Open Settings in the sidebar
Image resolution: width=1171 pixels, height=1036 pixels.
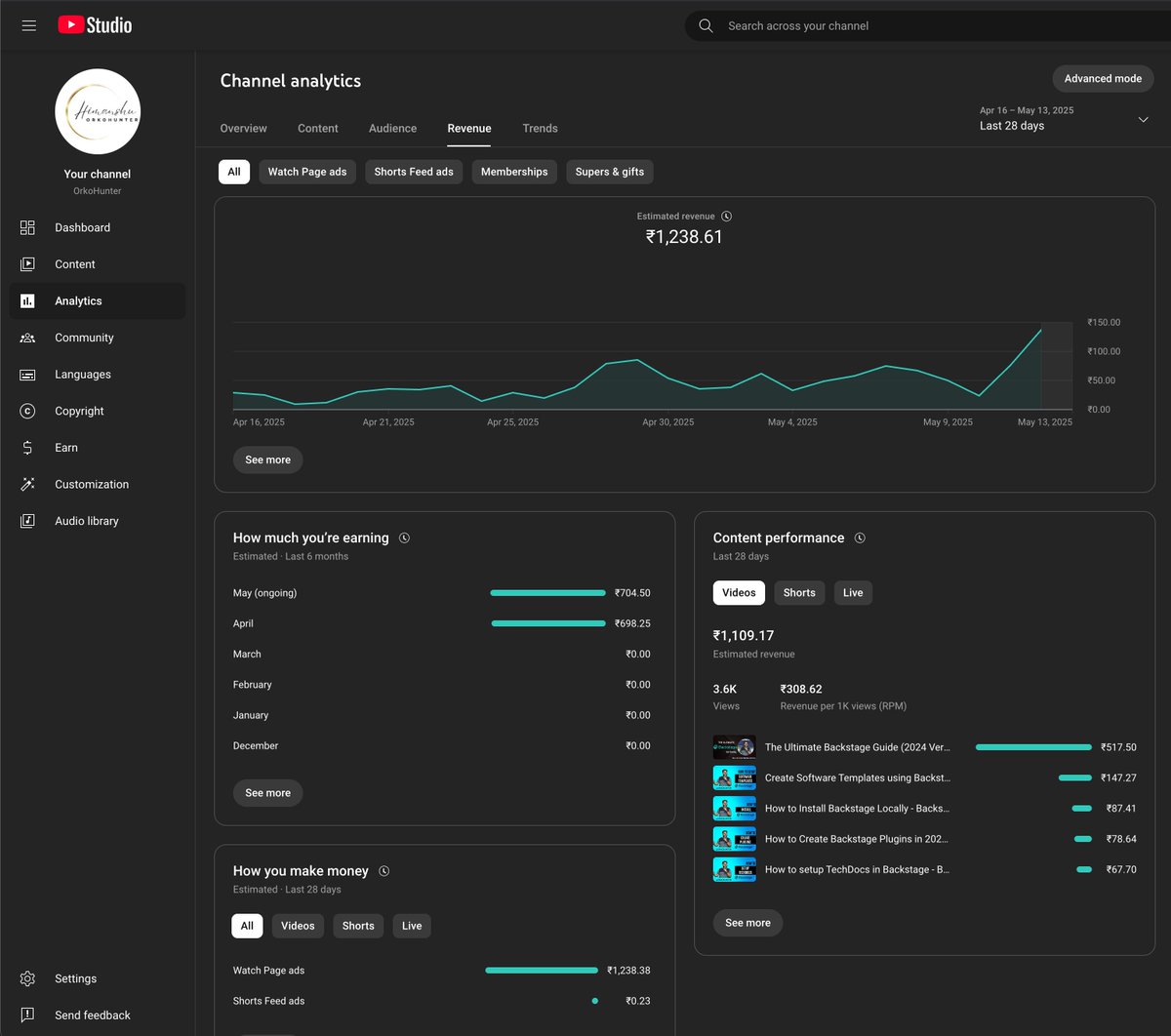coord(75,978)
